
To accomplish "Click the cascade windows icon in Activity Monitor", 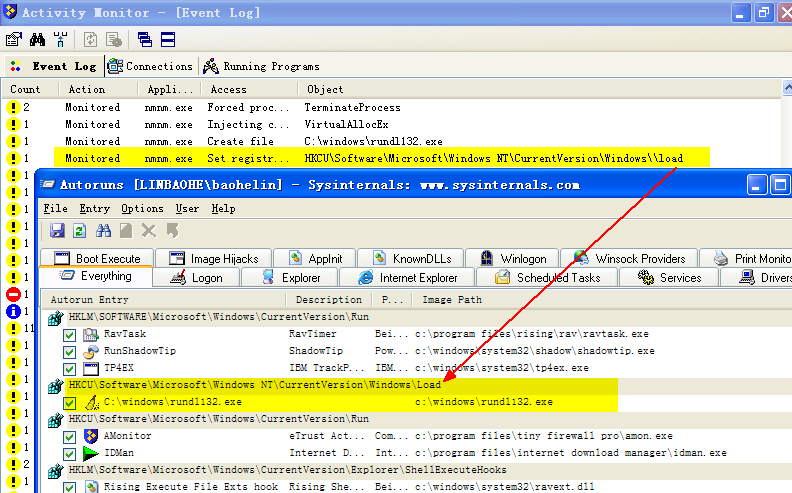I will coord(145,39).
